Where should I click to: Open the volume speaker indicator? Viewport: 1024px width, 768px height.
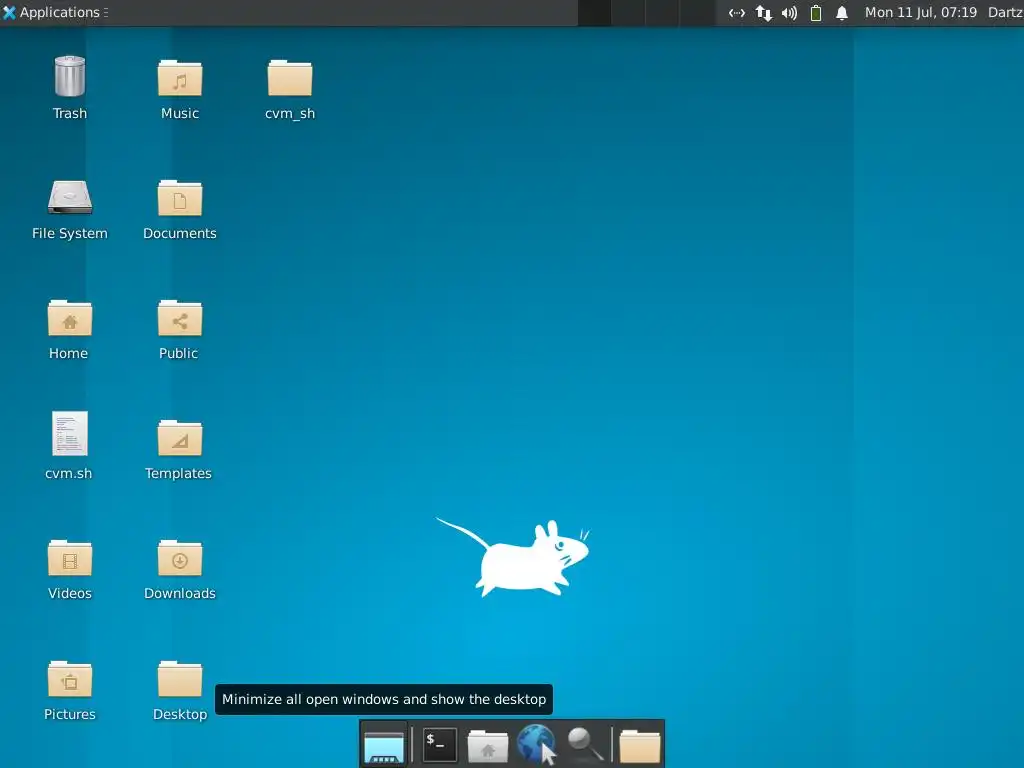(x=790, y=13)
